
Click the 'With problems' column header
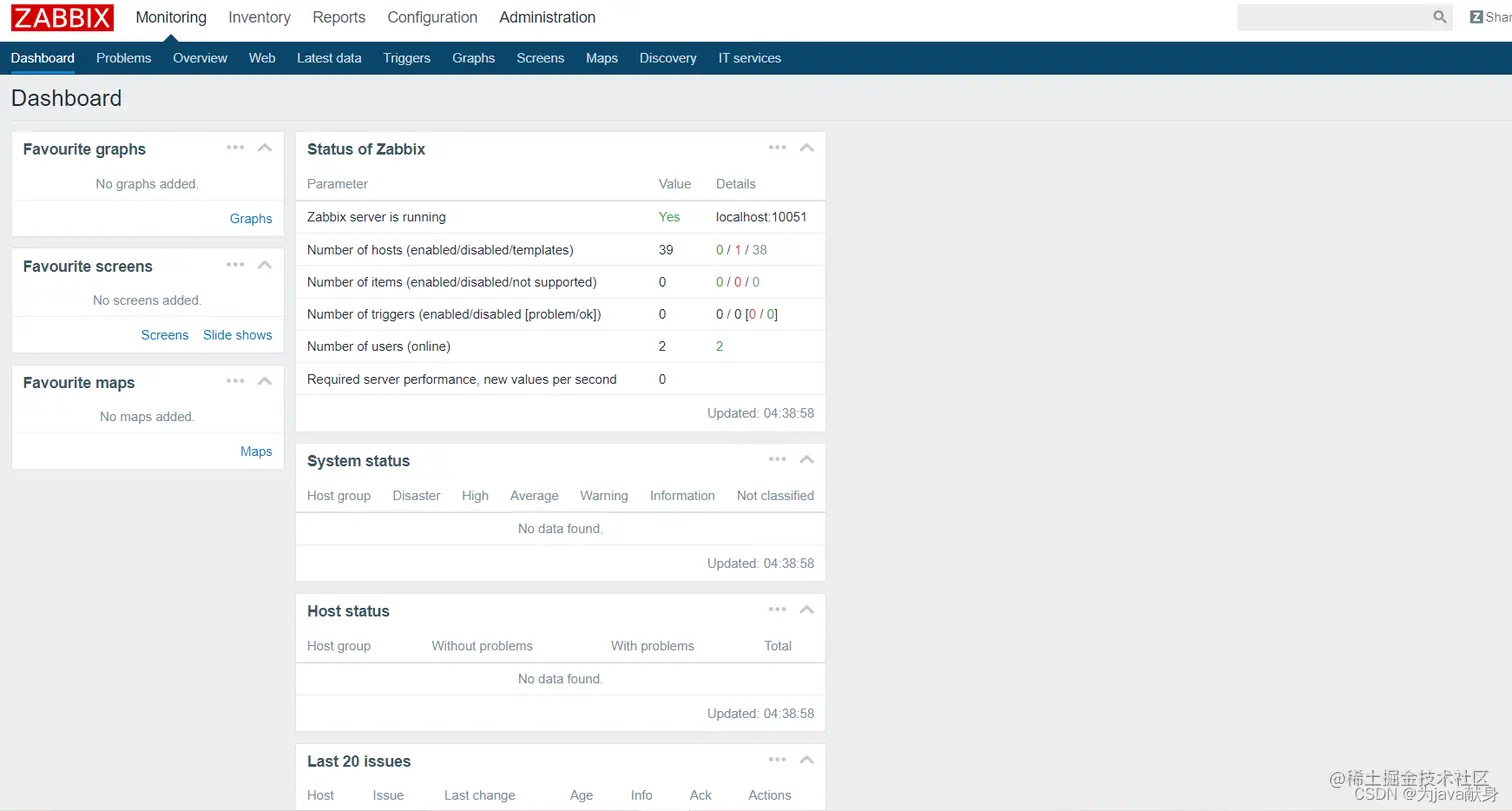click(x=652, y=645)
